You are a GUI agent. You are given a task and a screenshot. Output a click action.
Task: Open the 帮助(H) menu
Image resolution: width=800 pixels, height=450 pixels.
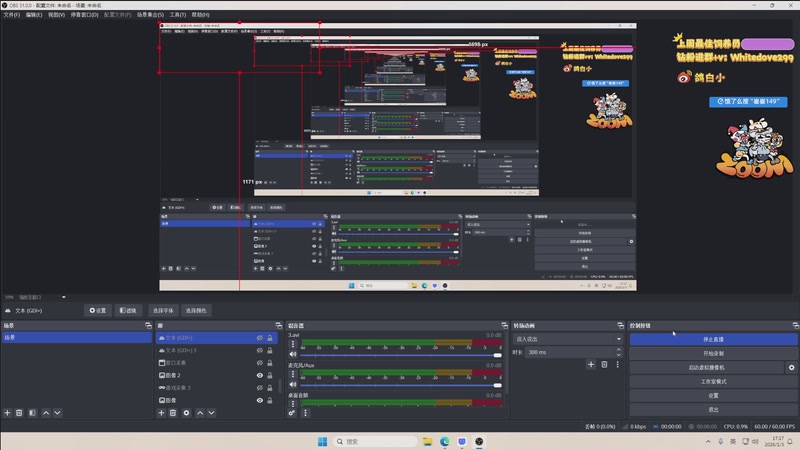click(201, 15)
